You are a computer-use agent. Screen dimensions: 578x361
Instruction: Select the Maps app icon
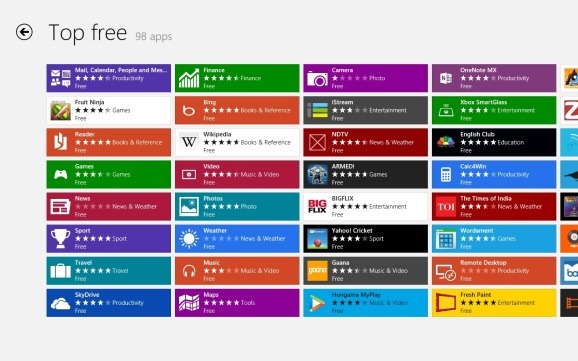pos(189,303)
